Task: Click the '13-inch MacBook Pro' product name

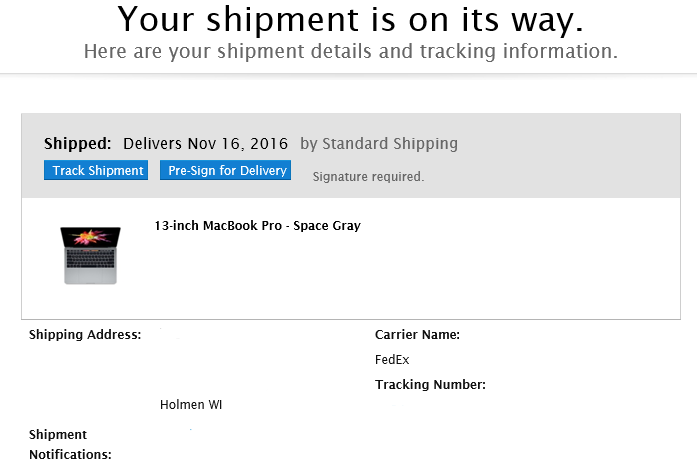Action: [x=218, y=225]
